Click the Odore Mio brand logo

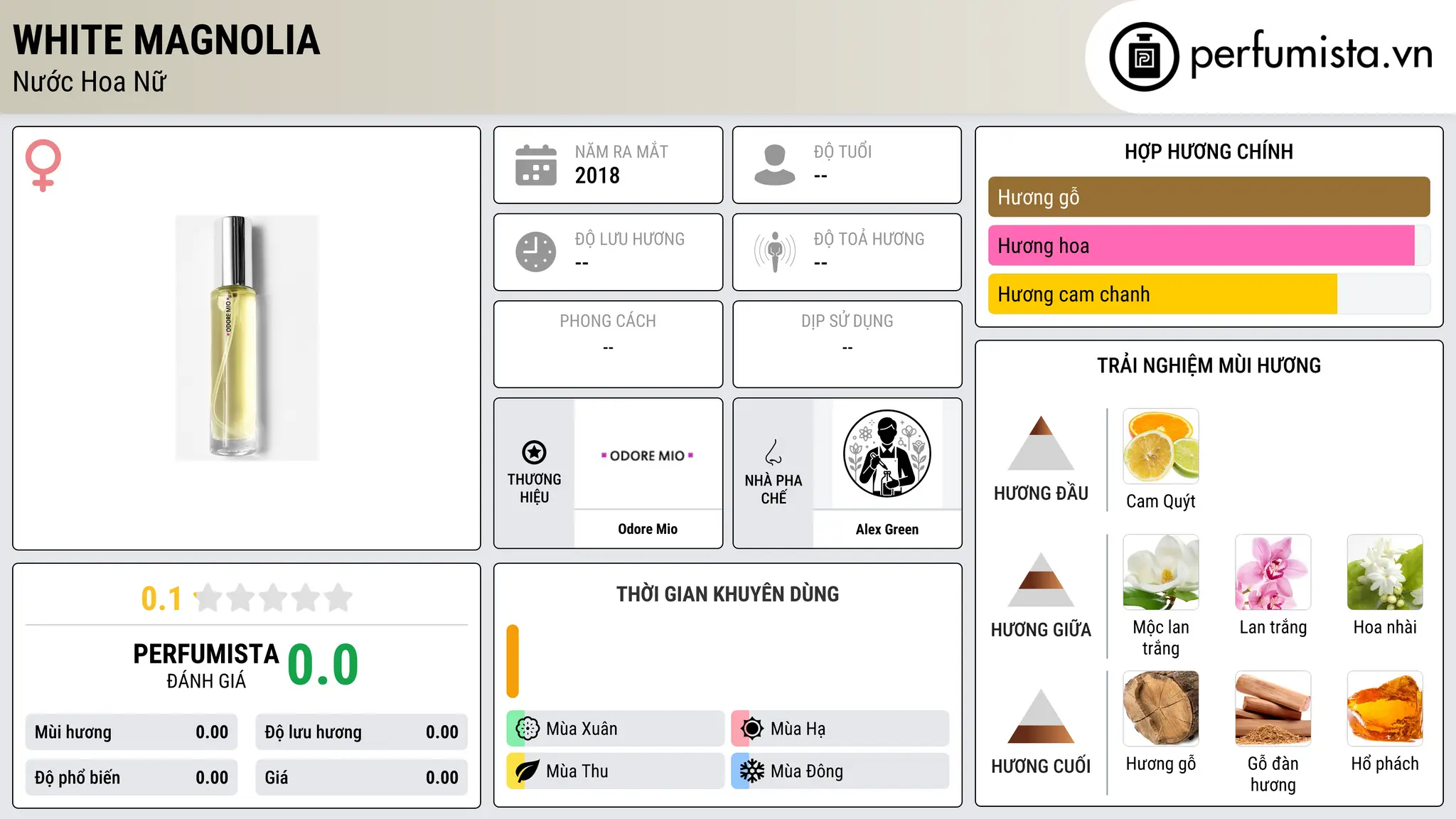(x=648, y=455)
